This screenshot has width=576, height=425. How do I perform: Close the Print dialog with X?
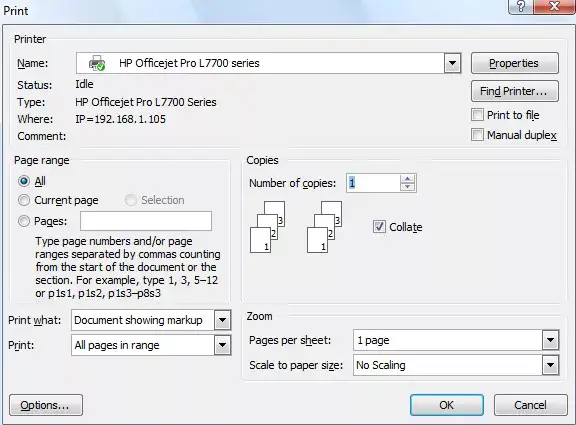coord(554,6)
